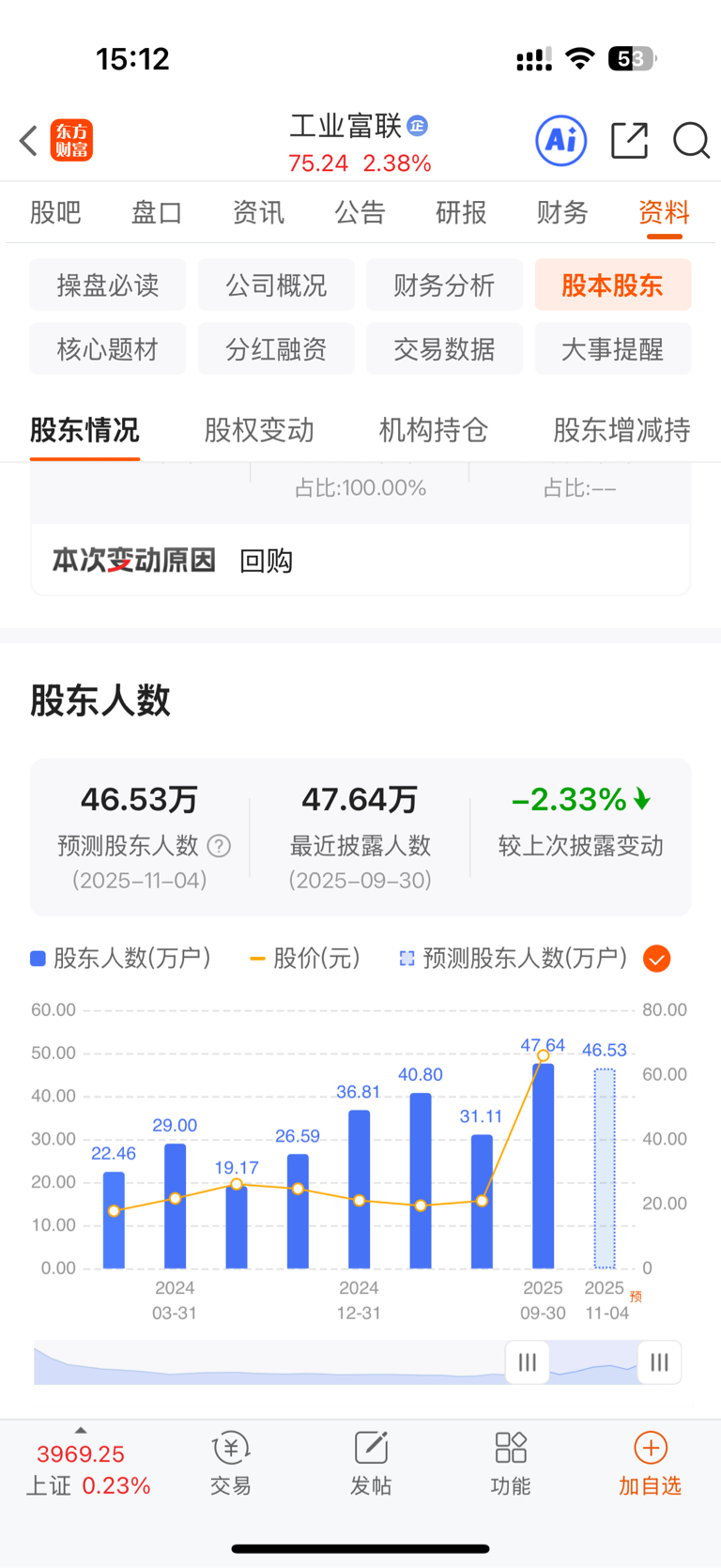Tap the dashed forecast bar 46.53

click(605, 1168)
